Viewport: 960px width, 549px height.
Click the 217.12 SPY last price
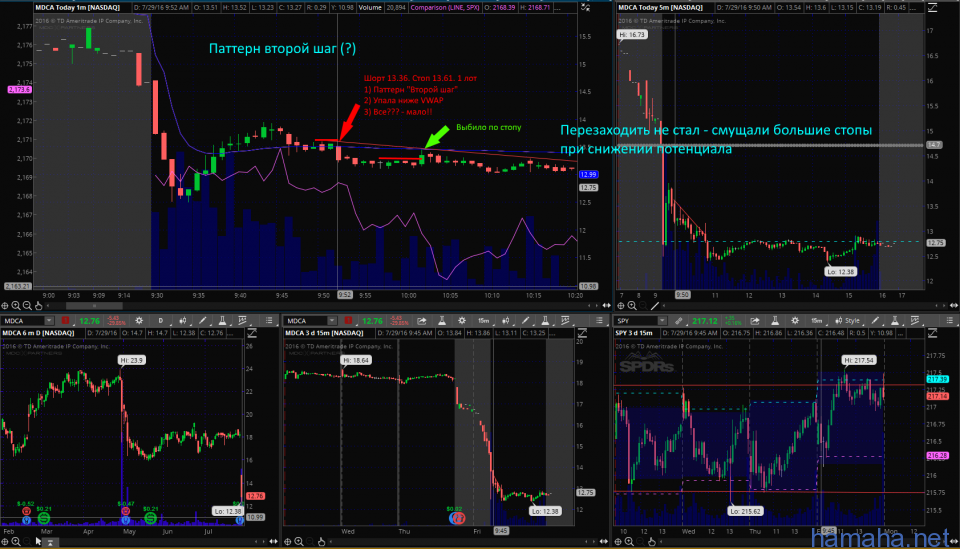point(704,321)
